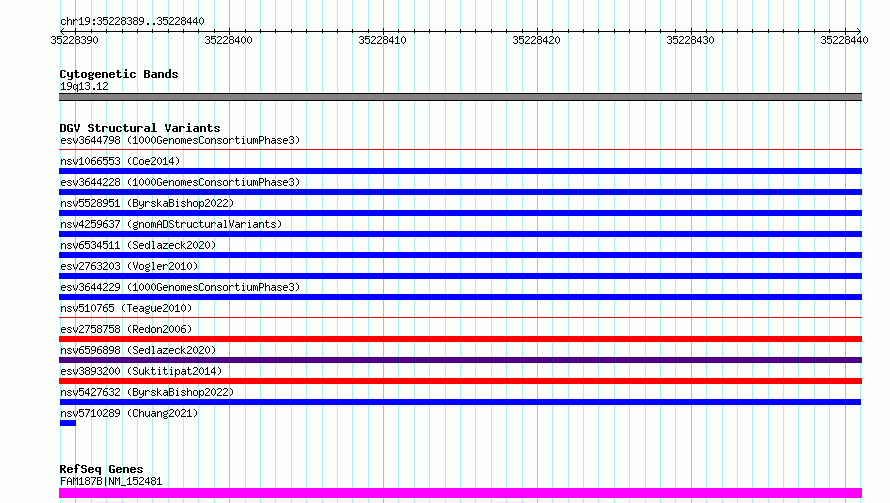
Task: Select variant label nsv4259637 (gnomADStructuralVariants)
Action: (171, 224)
